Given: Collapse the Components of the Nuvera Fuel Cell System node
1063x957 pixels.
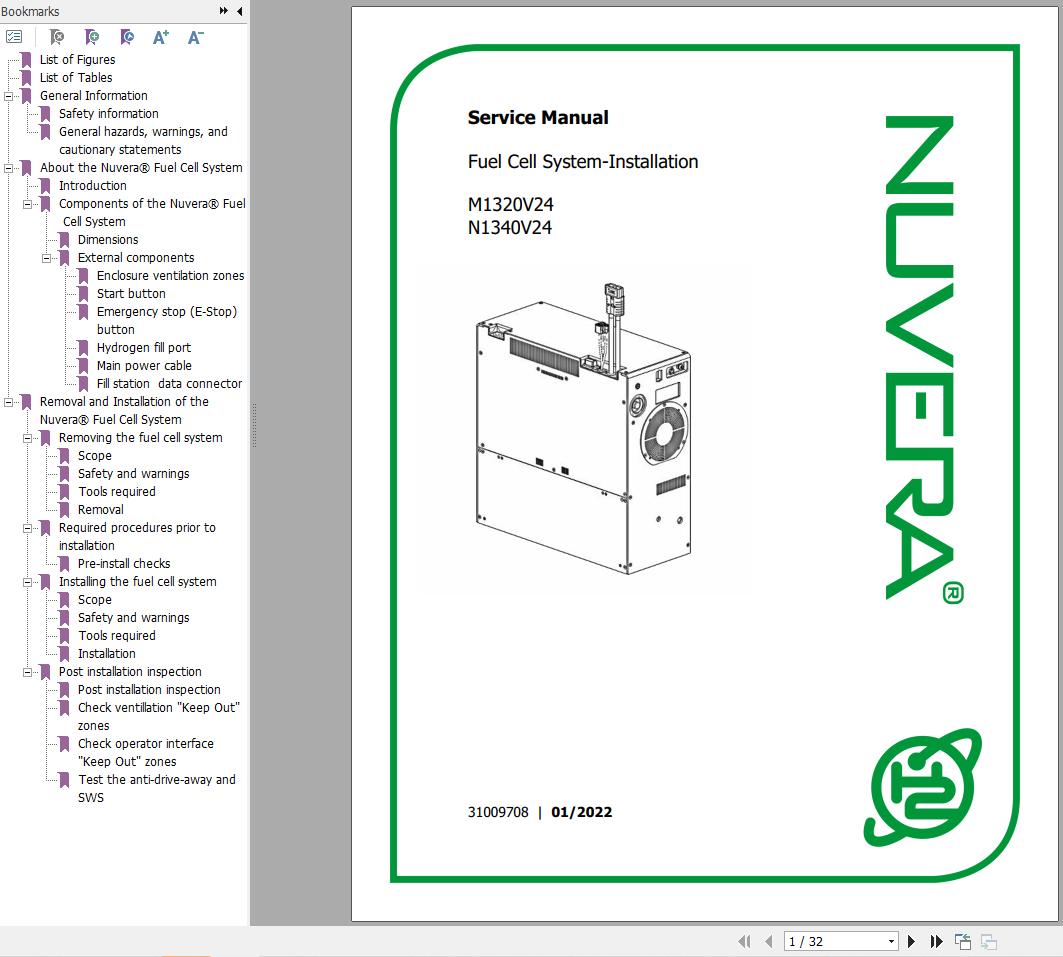Looking at the screenshot, I should point(27,204).
